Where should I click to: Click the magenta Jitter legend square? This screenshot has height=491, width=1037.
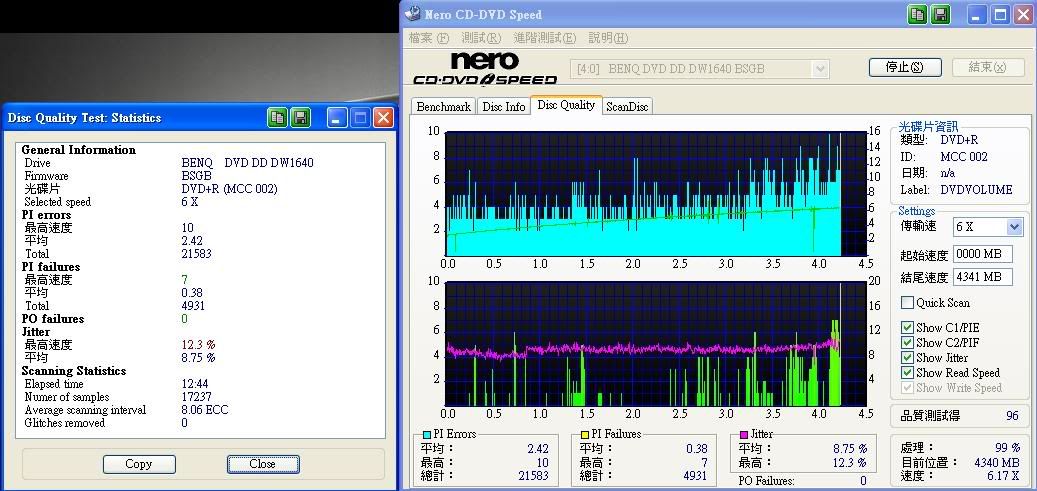[x=744, y=435]
